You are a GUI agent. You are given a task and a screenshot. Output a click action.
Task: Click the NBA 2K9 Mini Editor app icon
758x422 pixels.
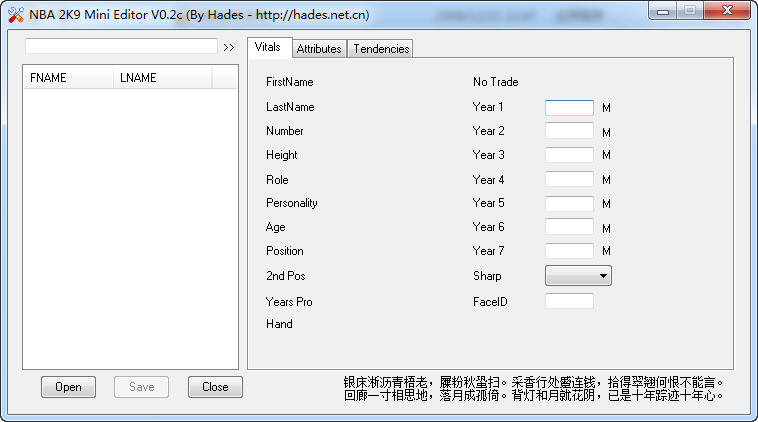click(x=15, y=15)
